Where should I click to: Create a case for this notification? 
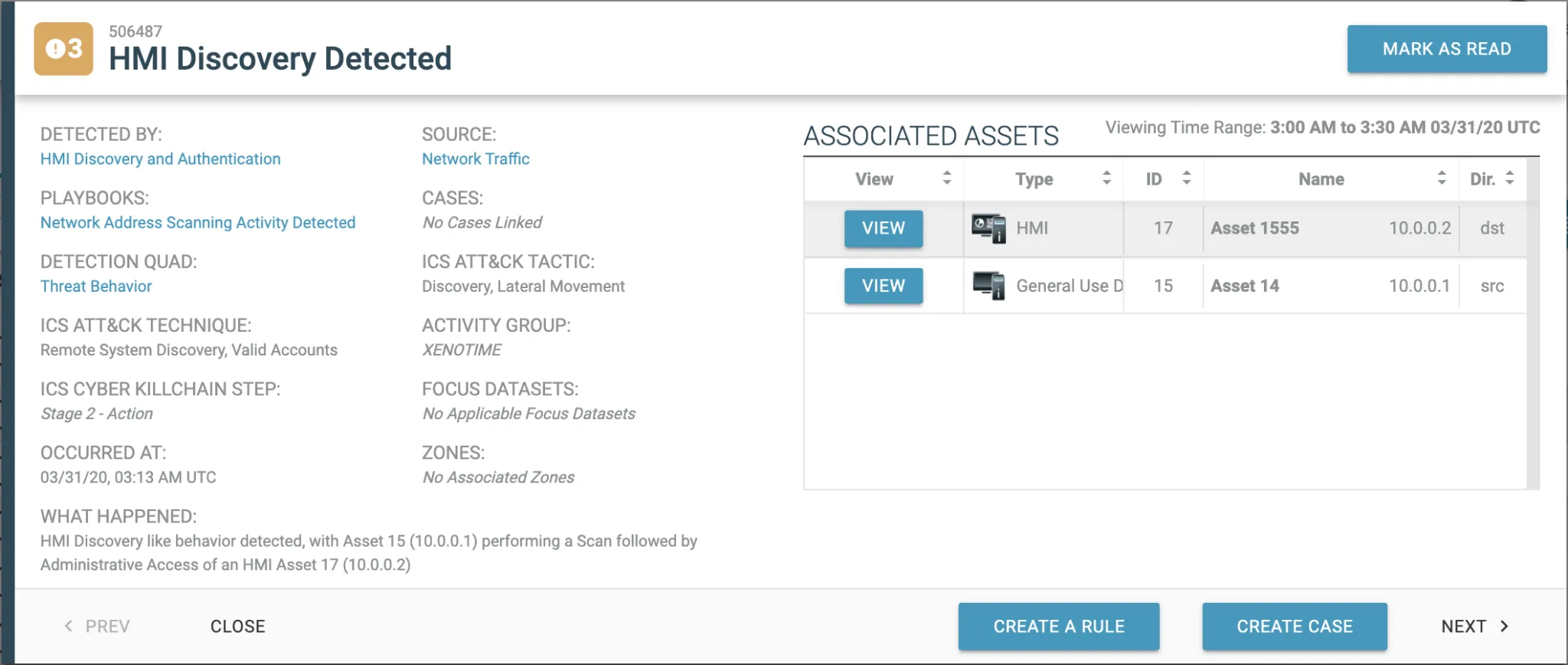pos(1295,626)
